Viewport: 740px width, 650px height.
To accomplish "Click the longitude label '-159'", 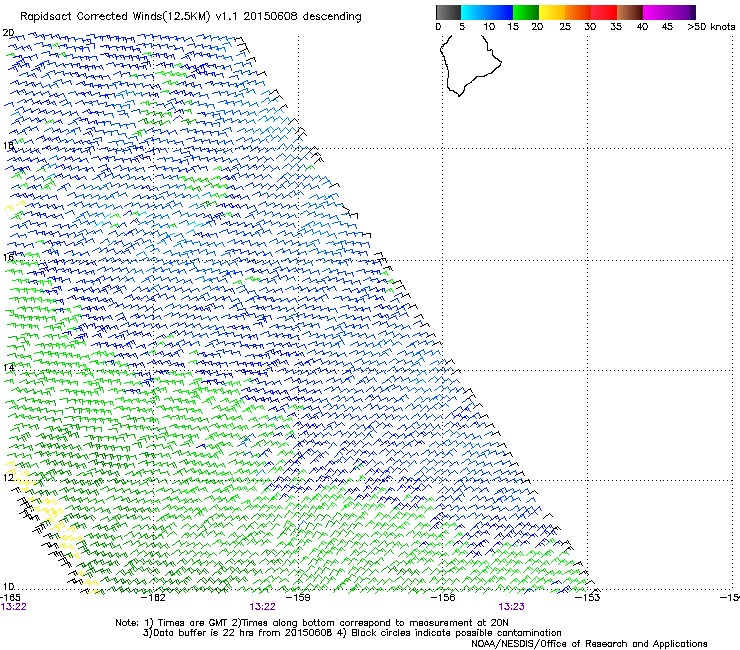I will 298,597.
